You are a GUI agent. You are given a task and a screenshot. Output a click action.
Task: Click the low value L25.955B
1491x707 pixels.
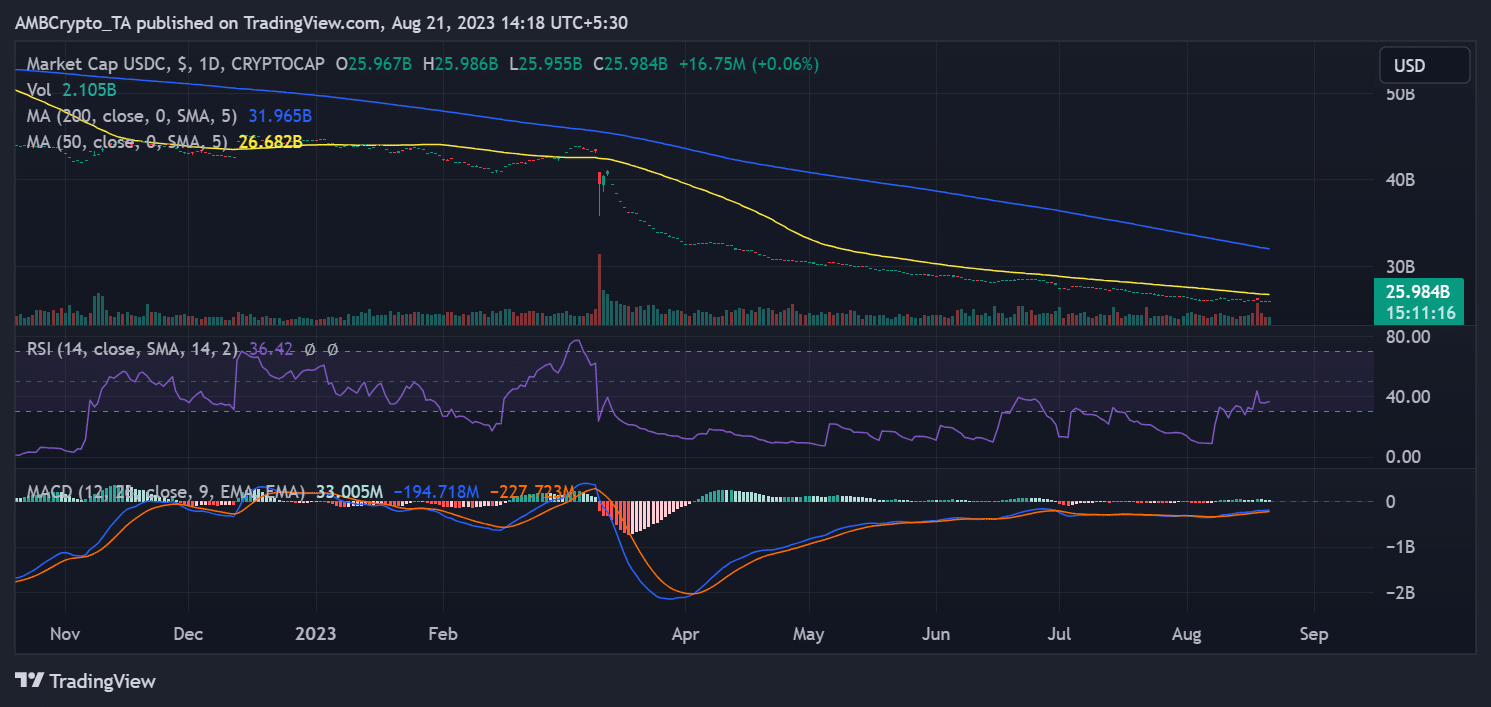547,64
